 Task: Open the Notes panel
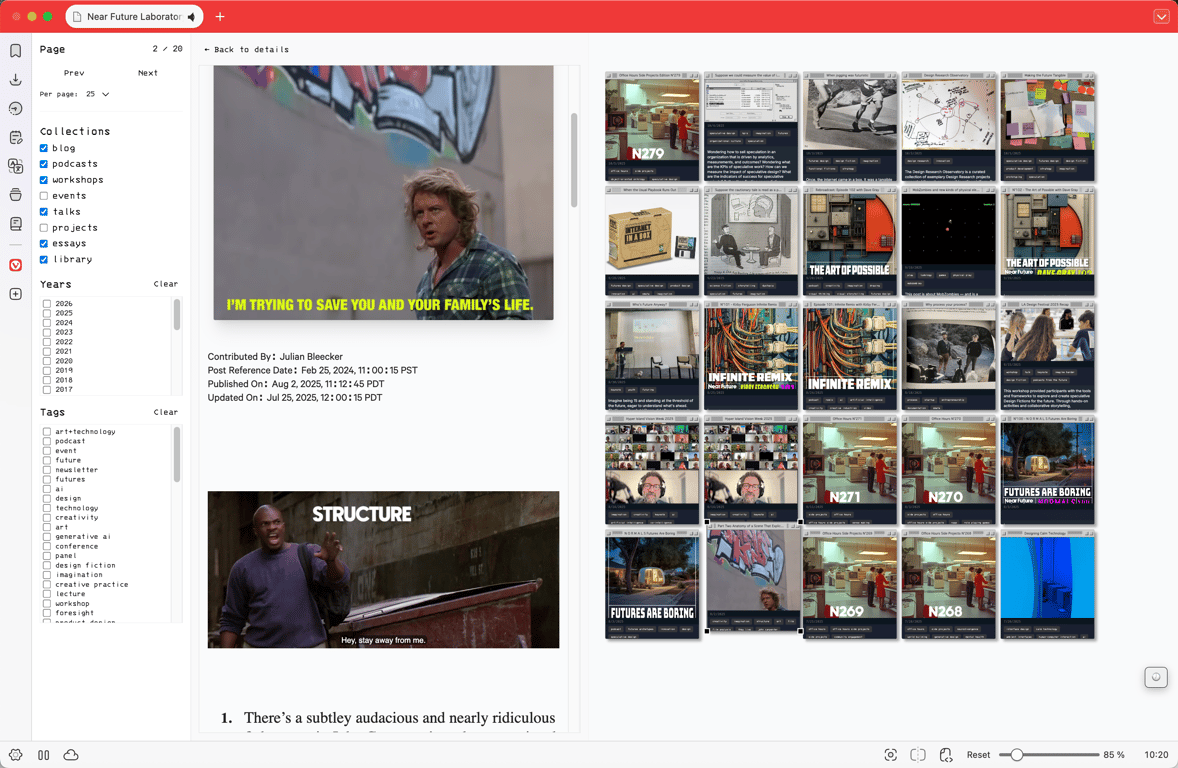[15, 138]
